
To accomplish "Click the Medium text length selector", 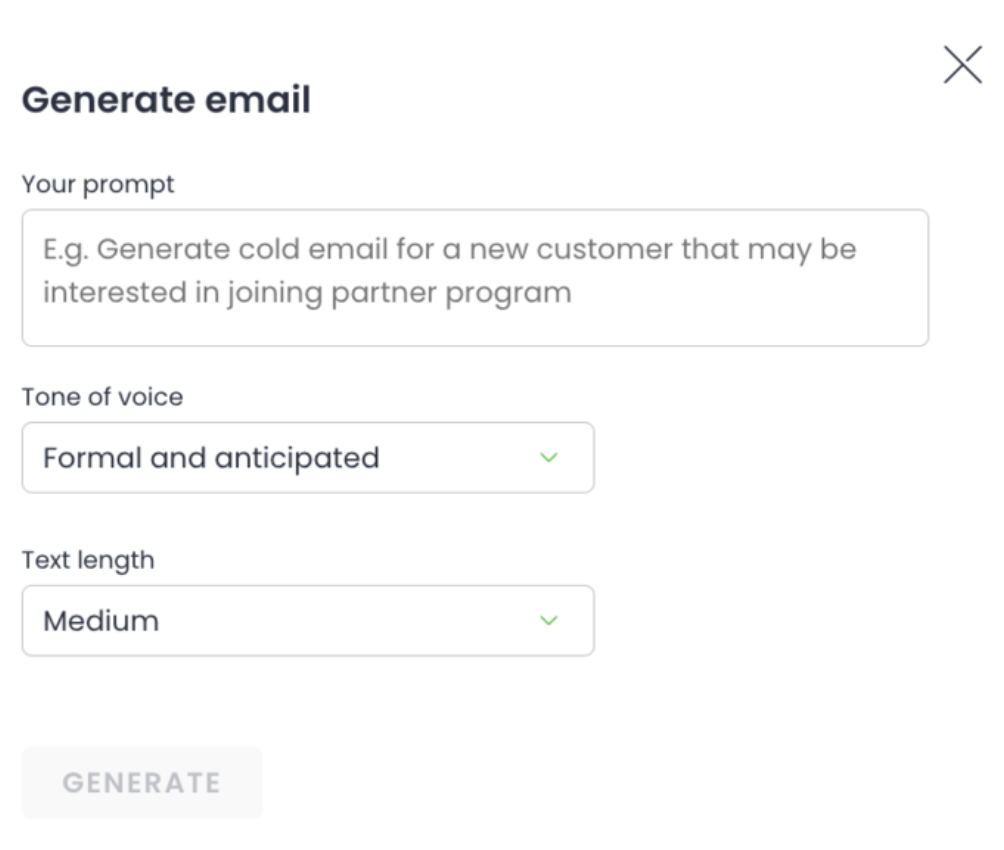I will pos(307,622).
